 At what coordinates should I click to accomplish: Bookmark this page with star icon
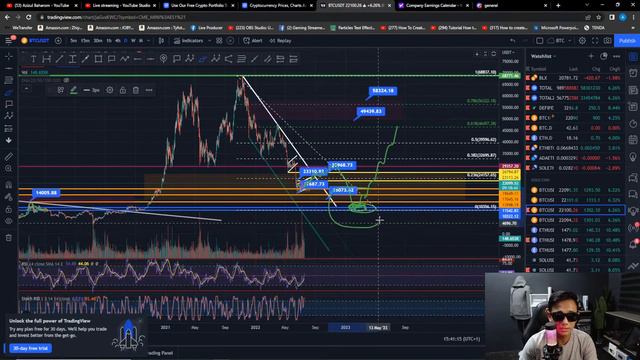599,17
